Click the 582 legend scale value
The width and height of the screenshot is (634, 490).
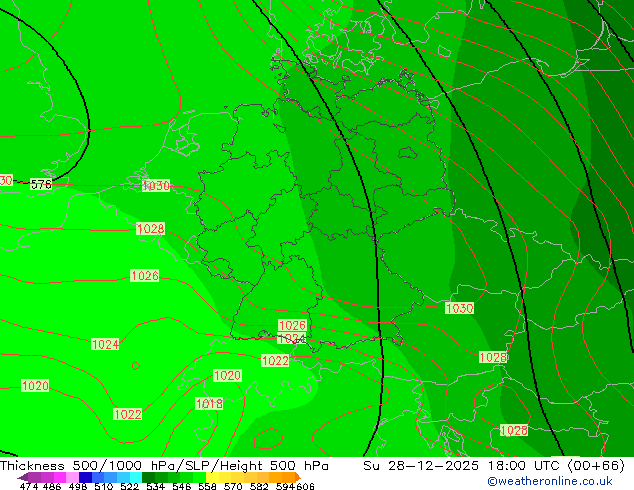[x=259, y=486]
